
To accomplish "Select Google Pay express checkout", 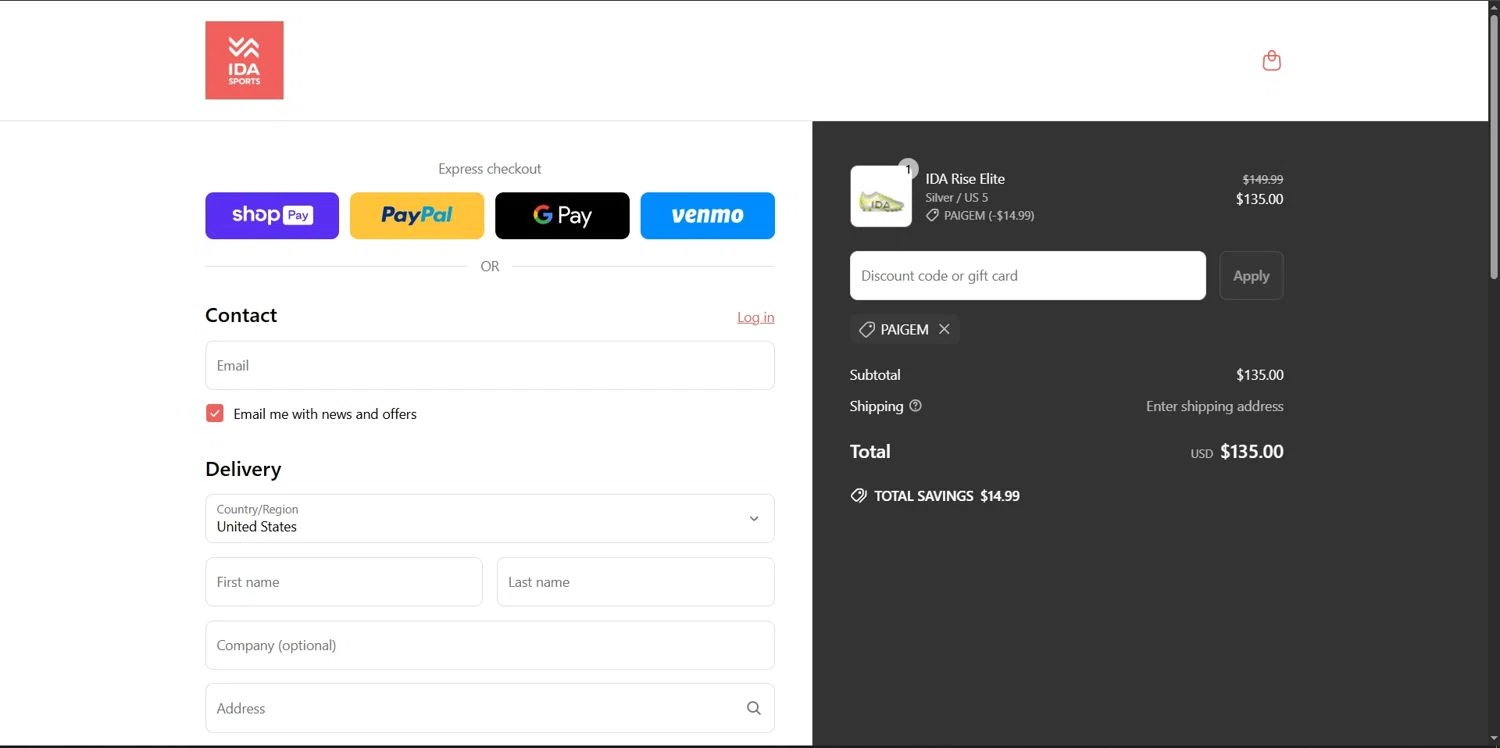I will pyautogui.click(x=562, y=215).
